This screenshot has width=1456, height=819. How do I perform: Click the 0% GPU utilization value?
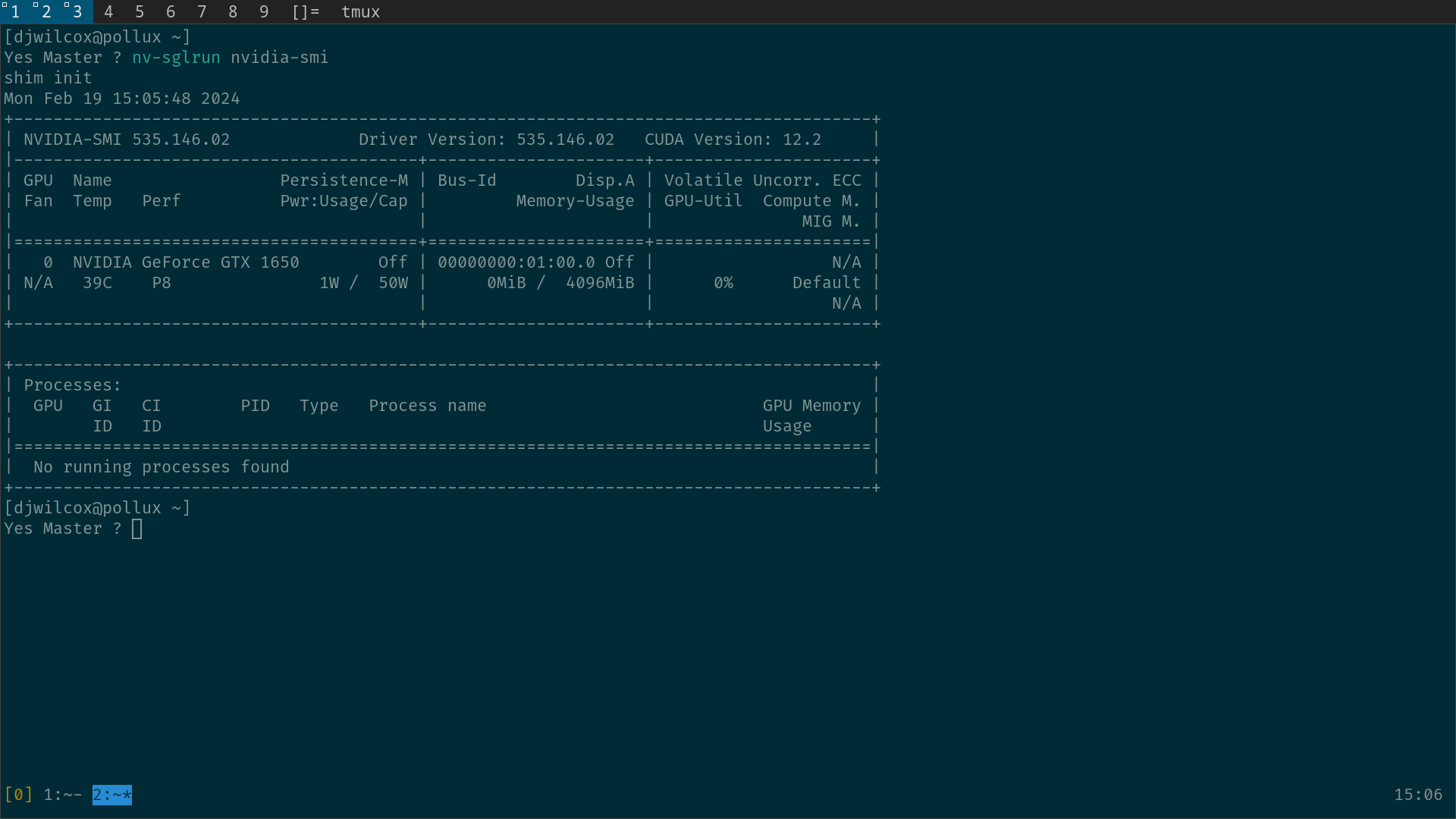tap(723, 283)
